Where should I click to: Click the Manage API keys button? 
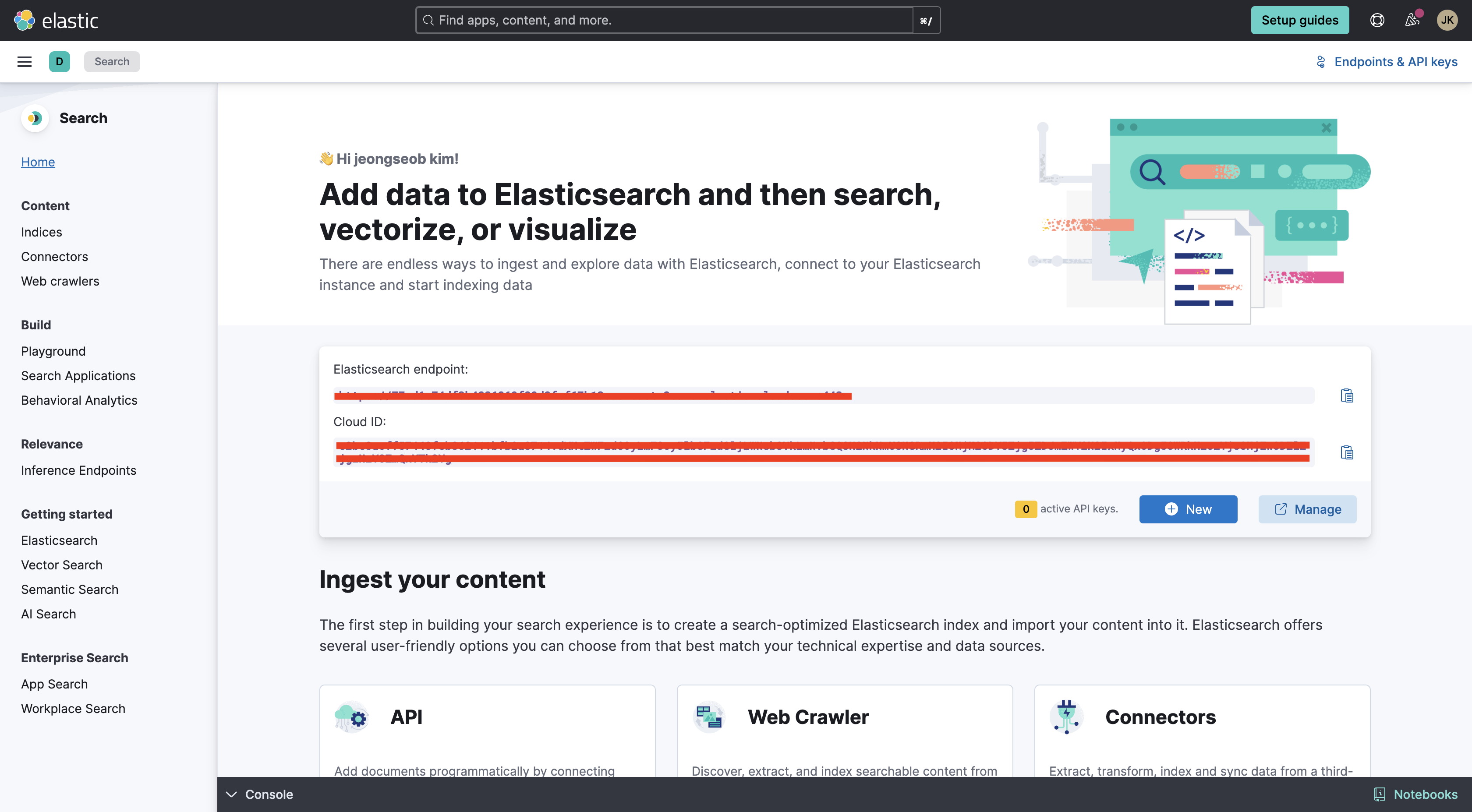coord(1307,509)
